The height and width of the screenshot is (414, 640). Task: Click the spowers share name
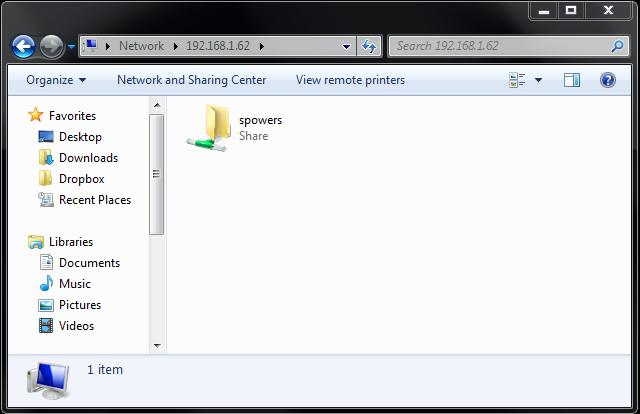[x=260, y=120]
